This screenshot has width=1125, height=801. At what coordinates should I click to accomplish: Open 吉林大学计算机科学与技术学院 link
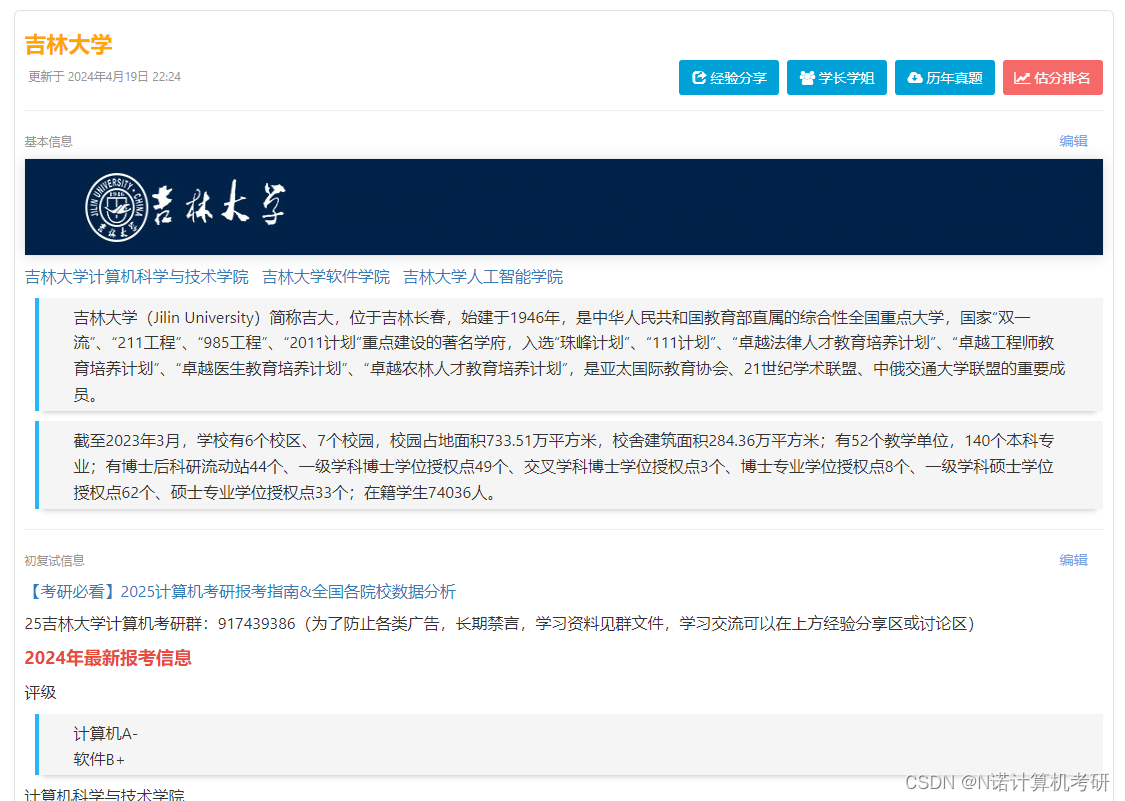tap(137, 277)
